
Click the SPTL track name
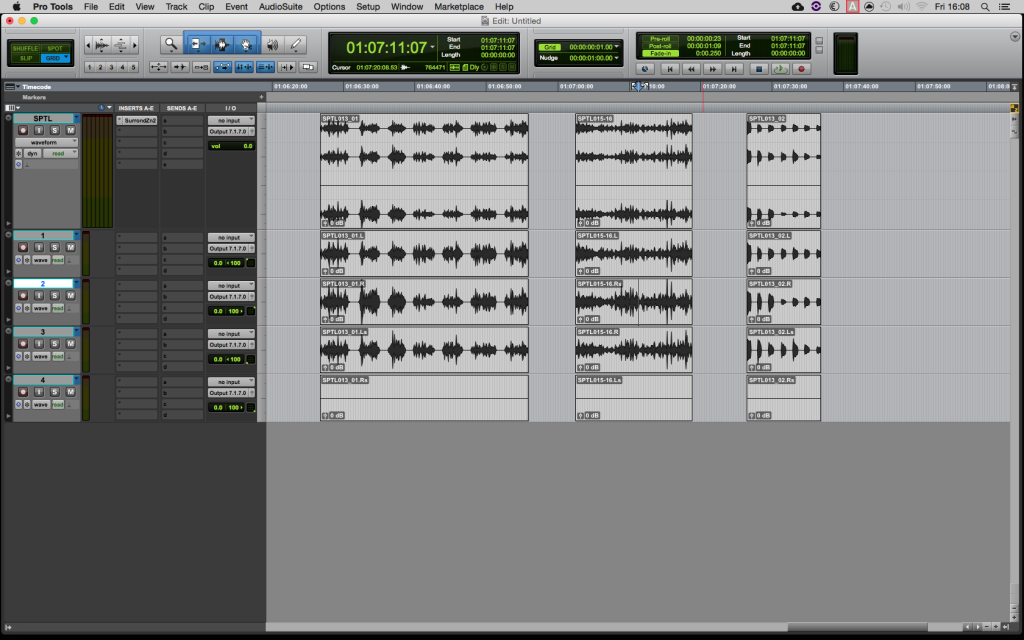point(43,119)
